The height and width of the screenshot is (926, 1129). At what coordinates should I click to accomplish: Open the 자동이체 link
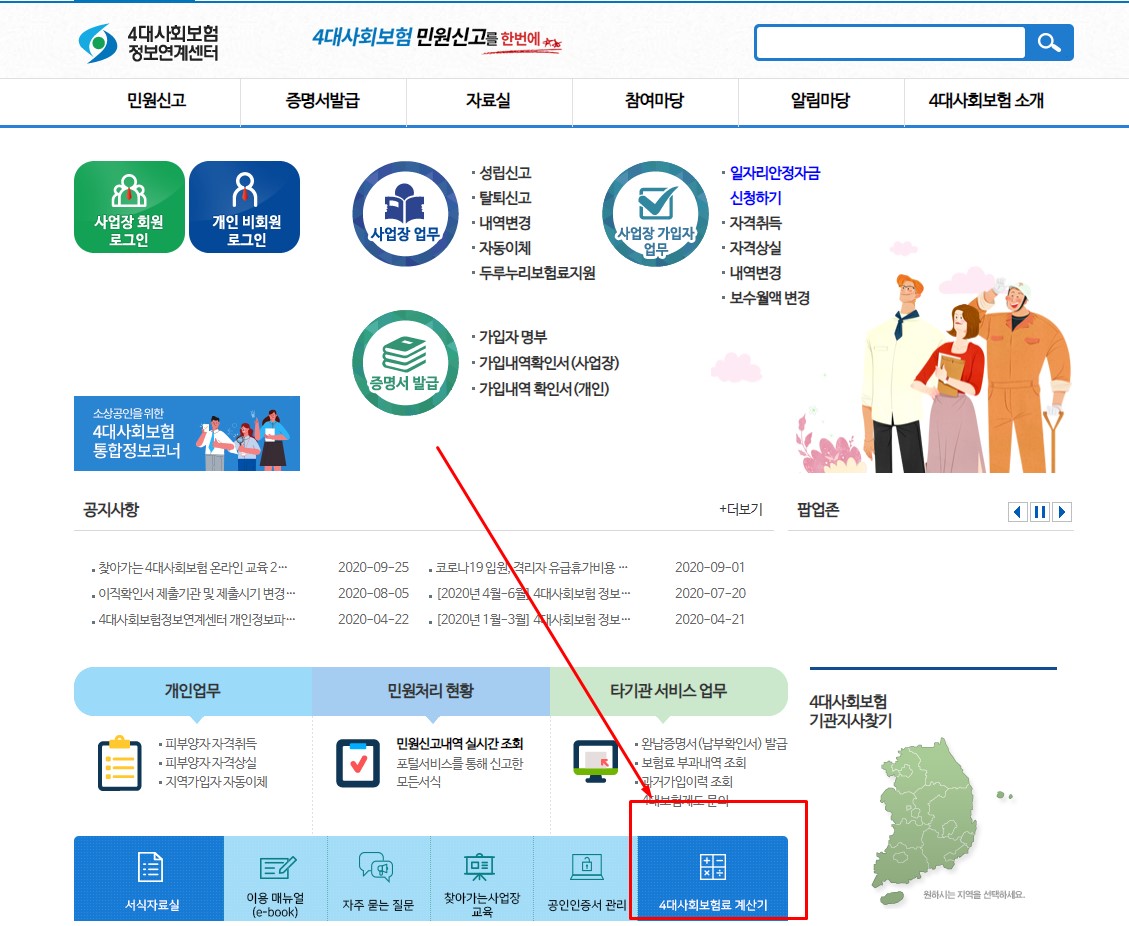505,248
